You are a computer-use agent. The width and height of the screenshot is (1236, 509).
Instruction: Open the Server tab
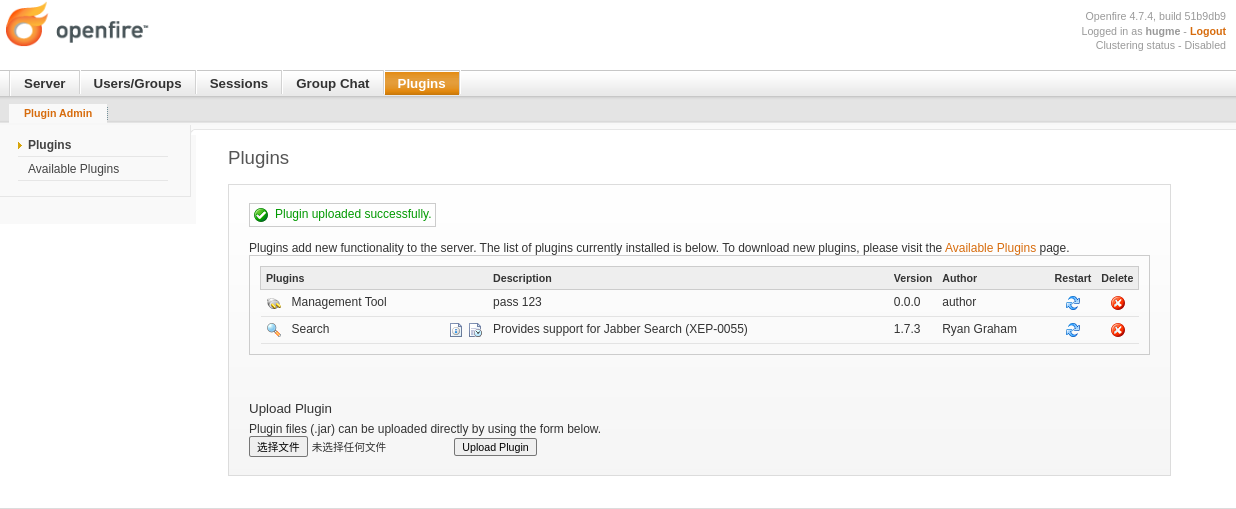[x=45, y=83]
